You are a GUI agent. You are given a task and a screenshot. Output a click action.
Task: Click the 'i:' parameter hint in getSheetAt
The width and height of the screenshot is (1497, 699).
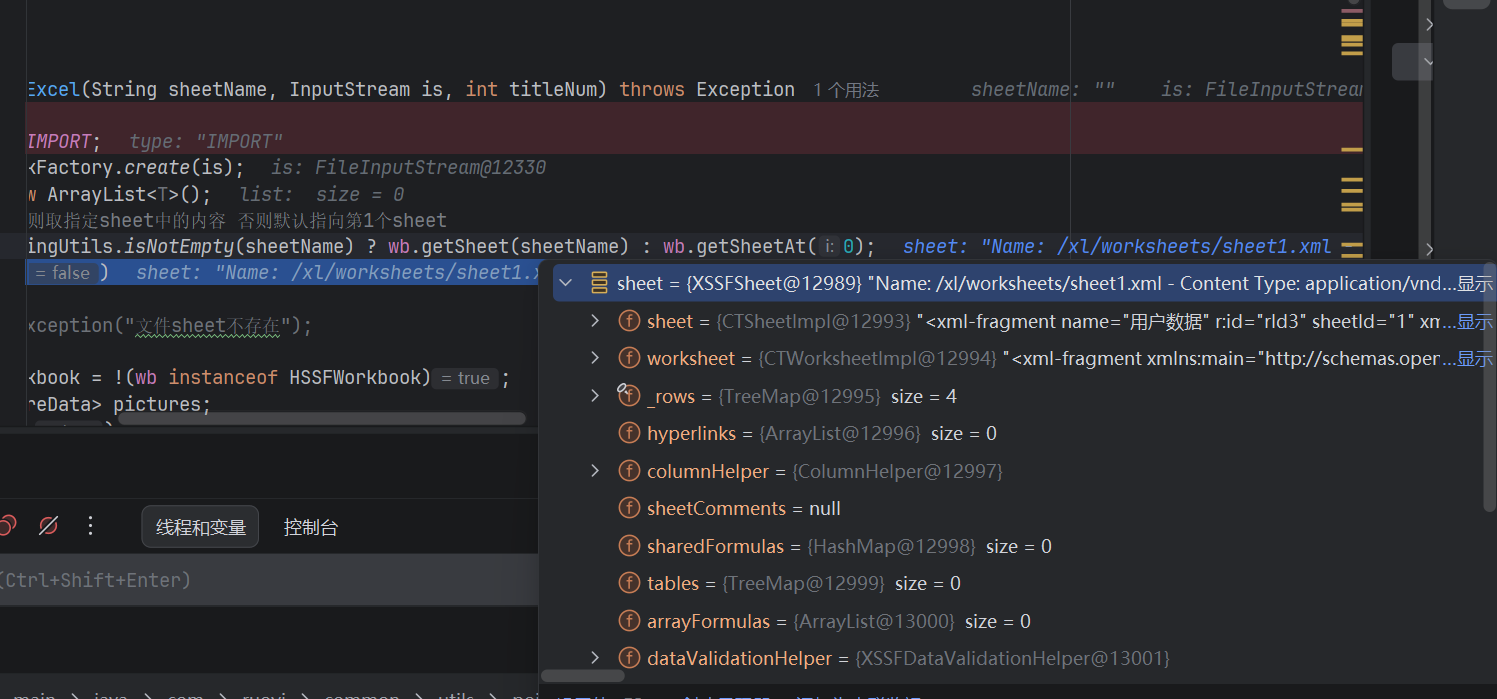[830, 247]
